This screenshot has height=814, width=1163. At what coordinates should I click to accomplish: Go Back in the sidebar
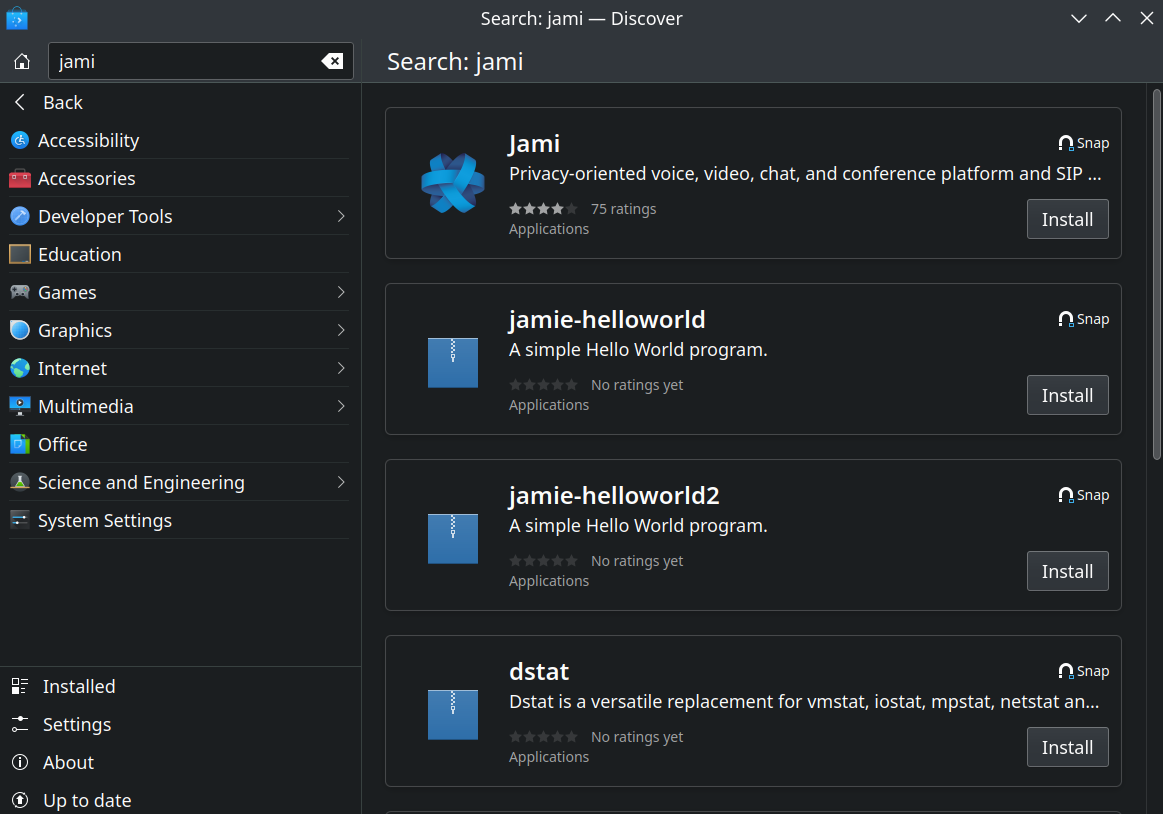tap(180, 102)
